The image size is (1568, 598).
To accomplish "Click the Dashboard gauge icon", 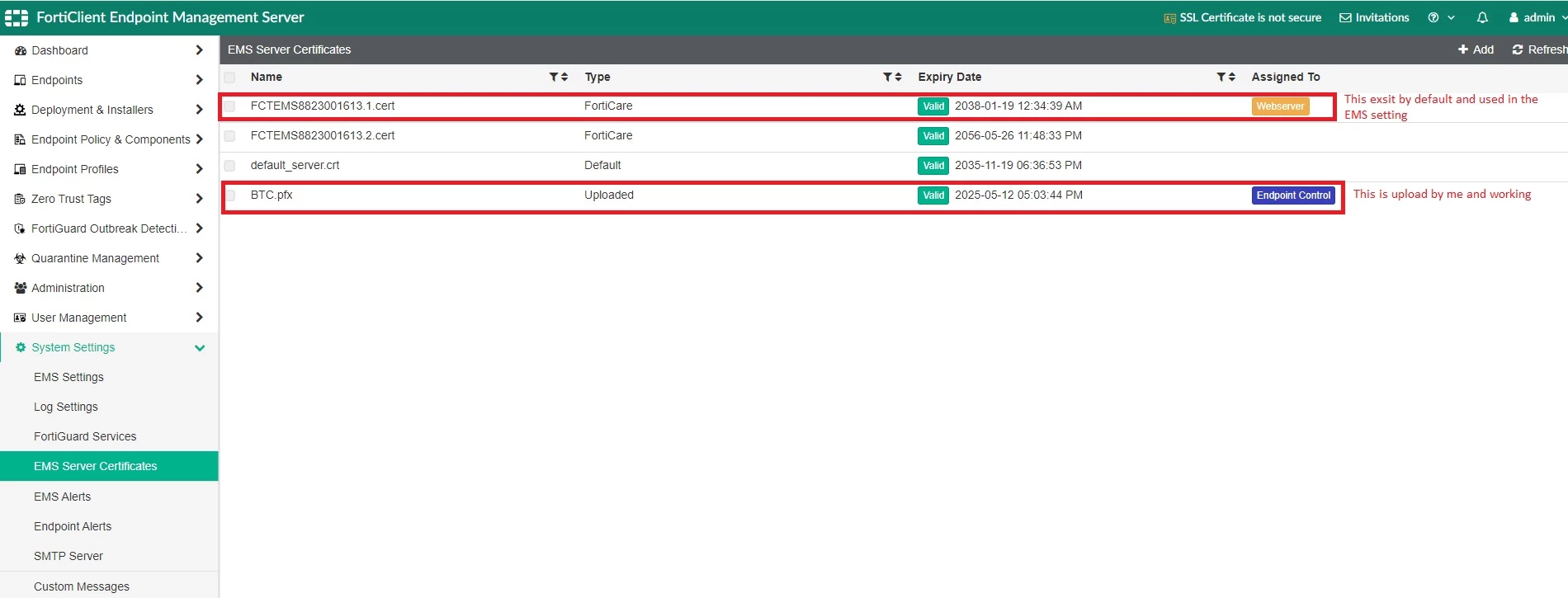I will click(x=21, y=50).
